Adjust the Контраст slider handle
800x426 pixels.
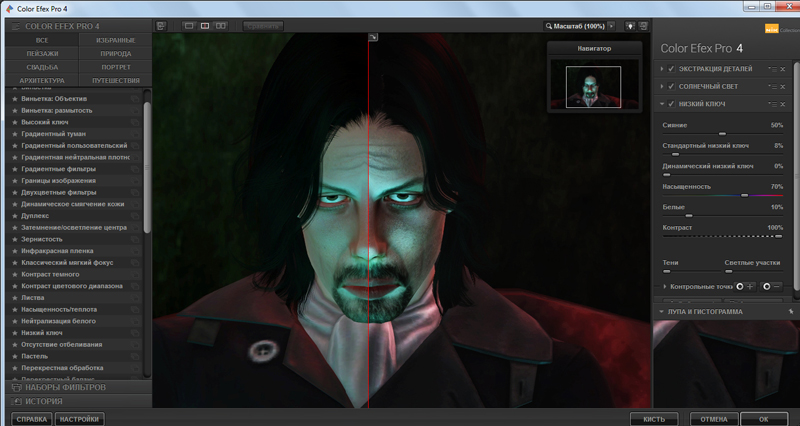(x=779, y=236)
